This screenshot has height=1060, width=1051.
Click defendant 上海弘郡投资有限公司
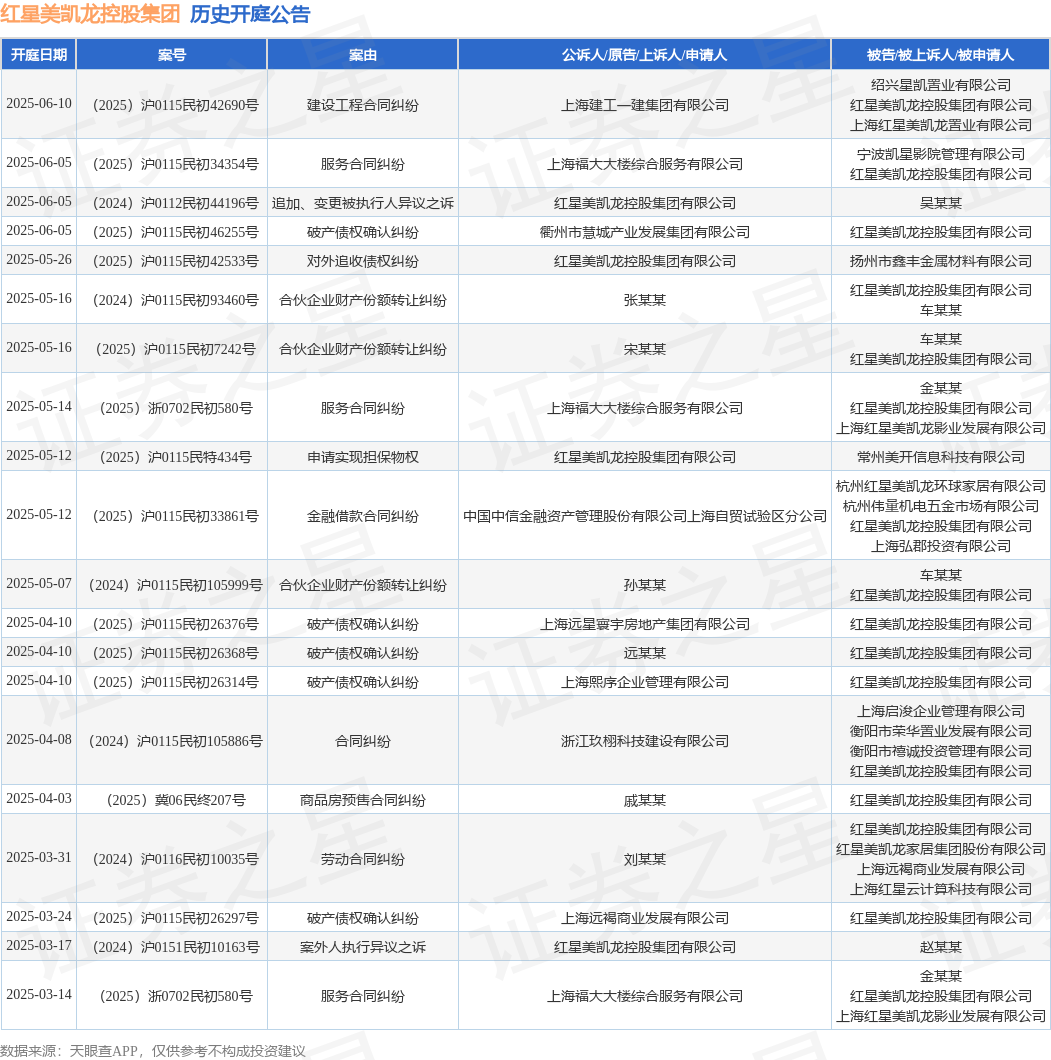(x=940, y=546)
